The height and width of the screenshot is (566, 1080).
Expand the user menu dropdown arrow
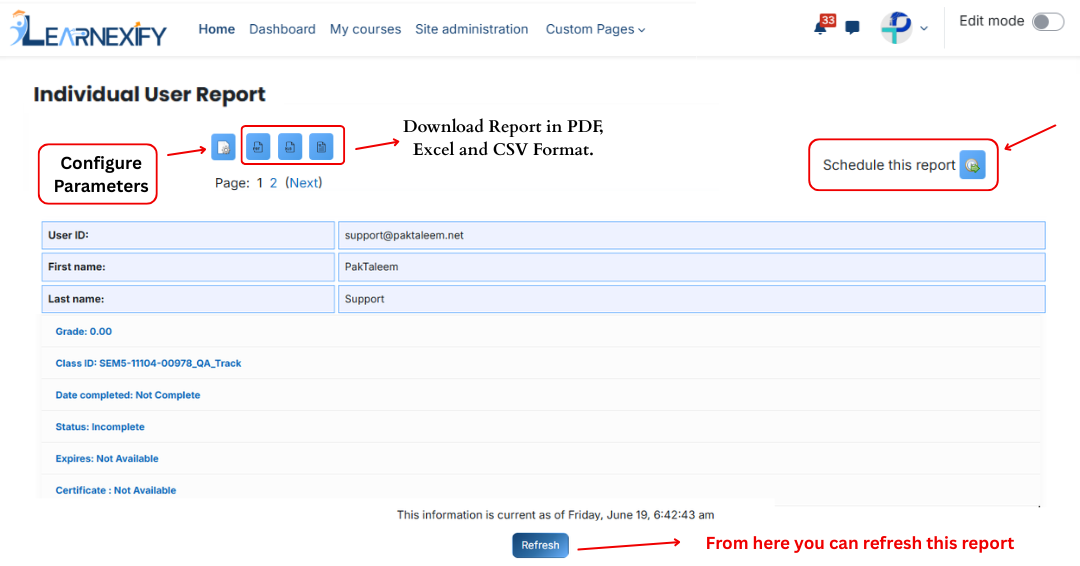(x=924, y=29)
